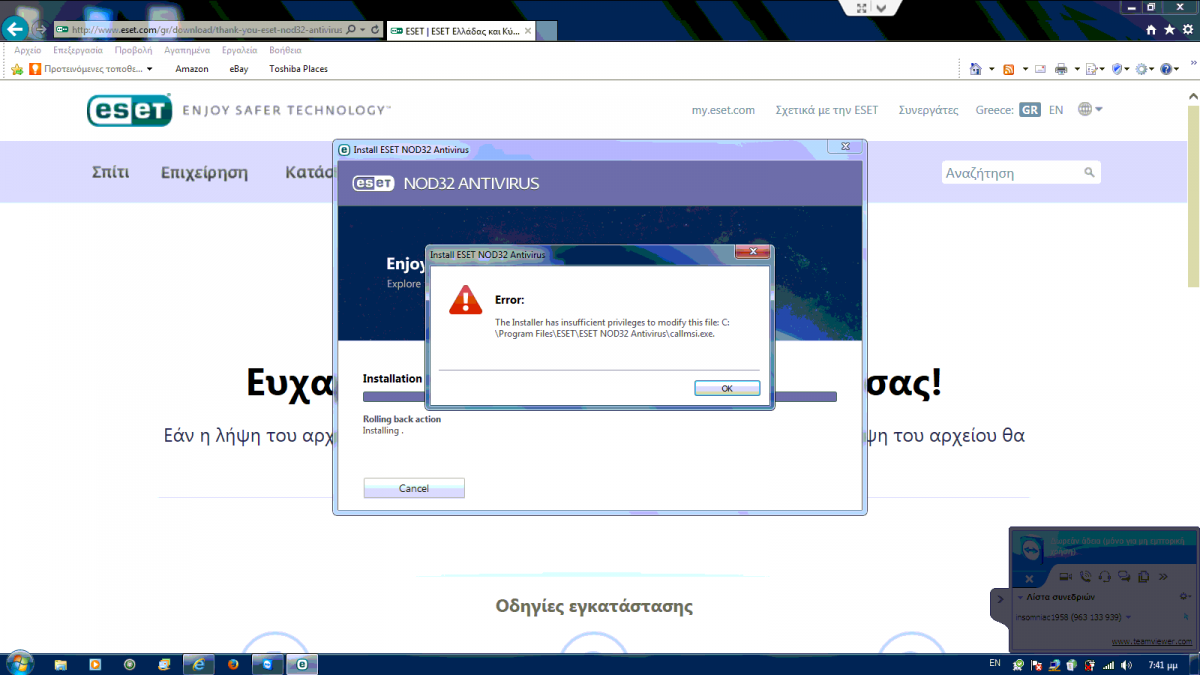1200x675 pixels.
Task: Open the Επεξεργασία menu
Action: click(x=78, y=50)
